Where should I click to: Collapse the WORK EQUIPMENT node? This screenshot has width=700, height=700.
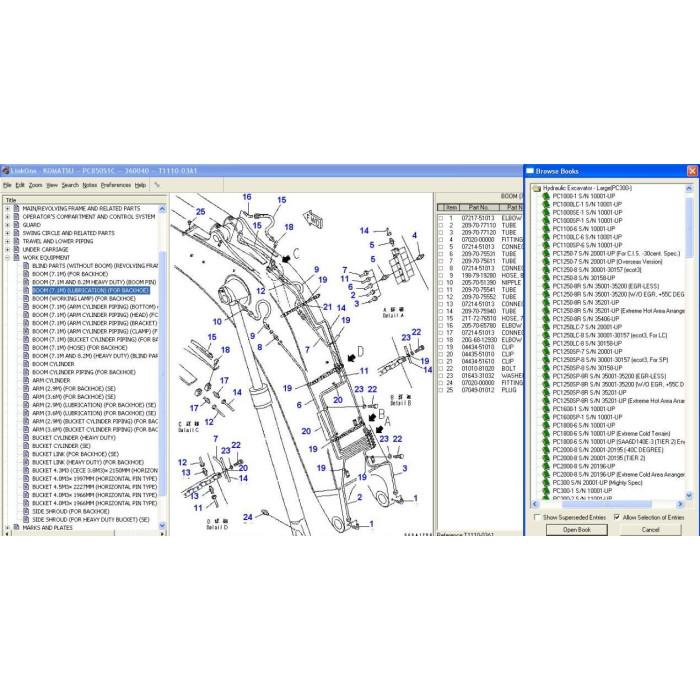tap(7, 258)
